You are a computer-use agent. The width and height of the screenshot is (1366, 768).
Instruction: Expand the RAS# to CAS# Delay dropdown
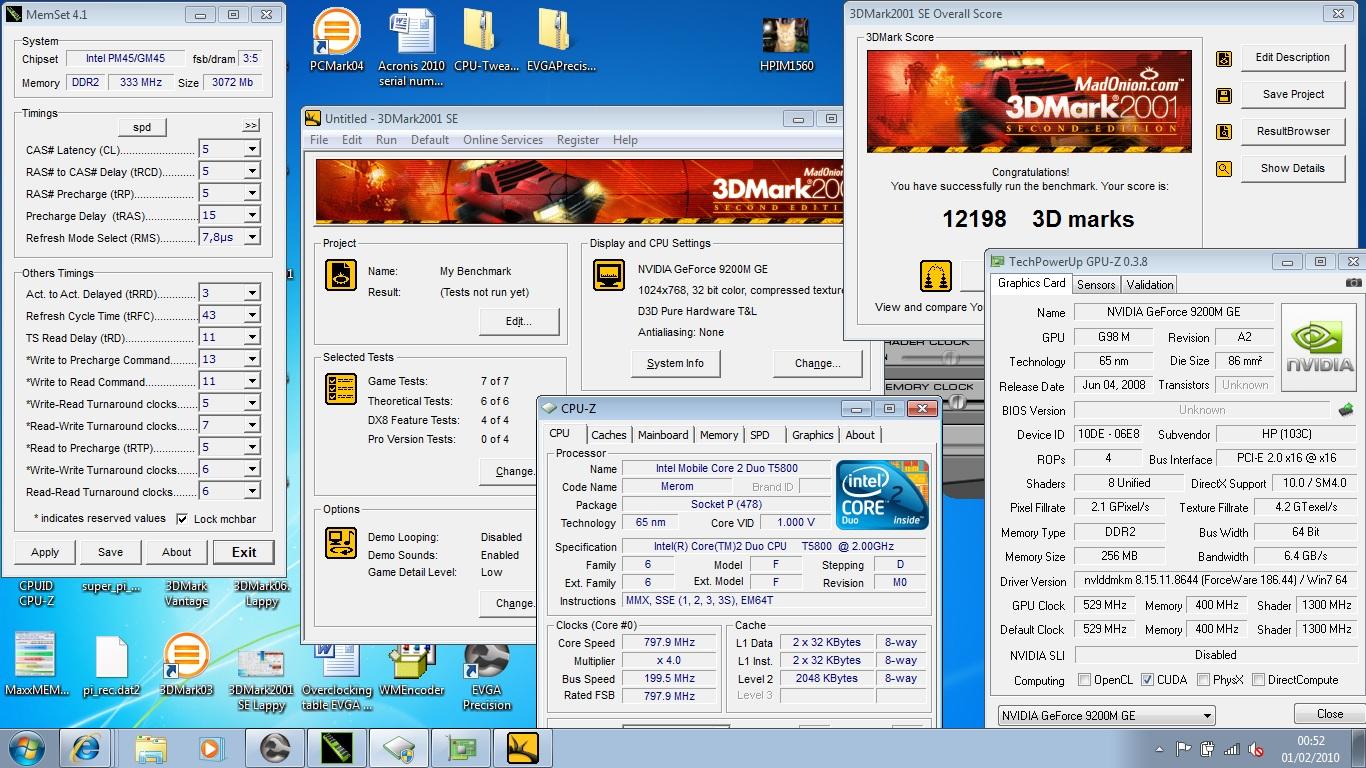[252, 172]
